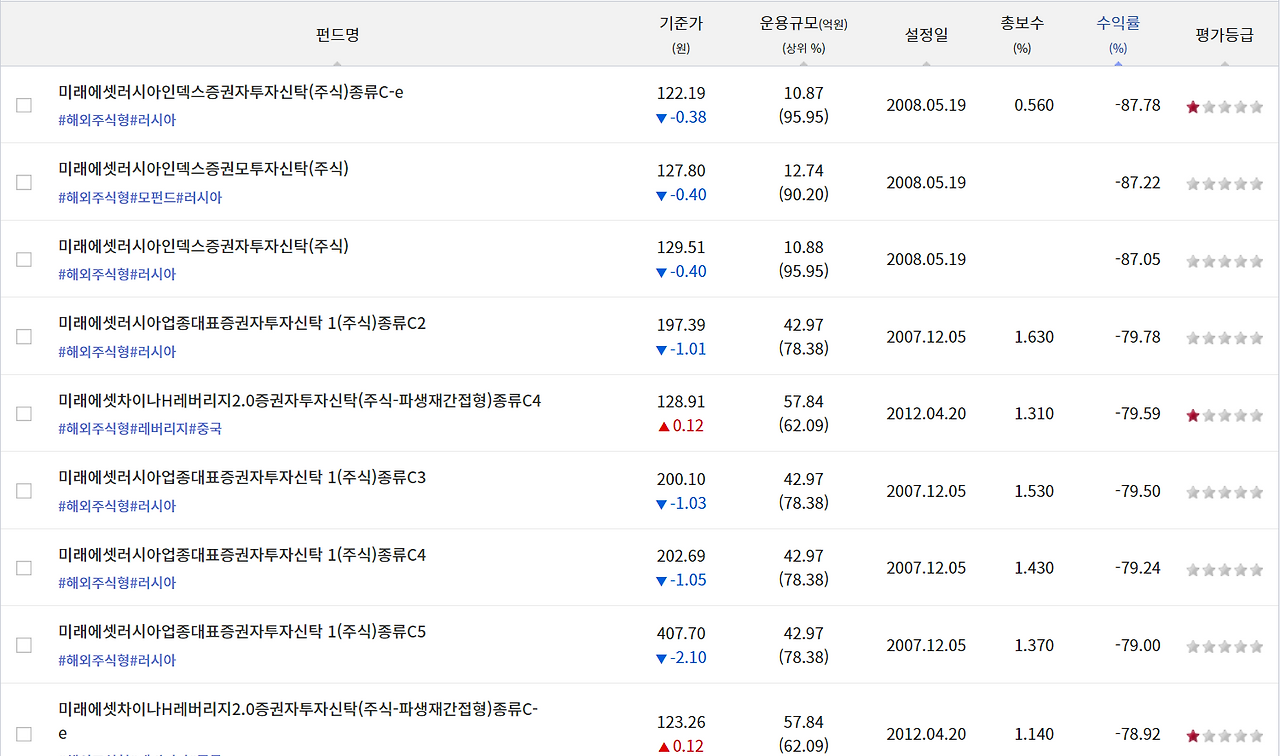Screen dimensions: 1280x756
Task: Check the box for 차이나H레버리지2.0 종류C-e
Action: point(24,734)
